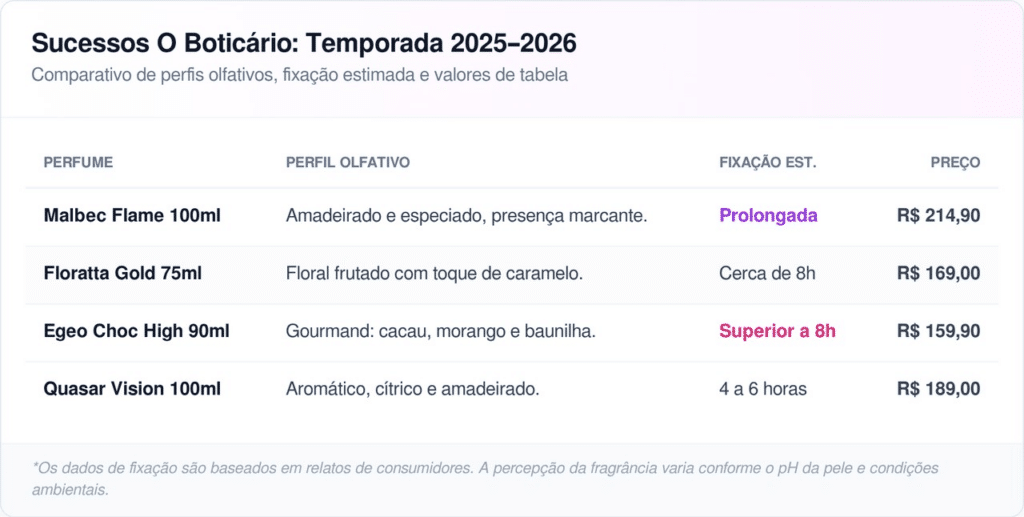Click the purple Prolongada fixation label
1024x517 pixels.
768,215
